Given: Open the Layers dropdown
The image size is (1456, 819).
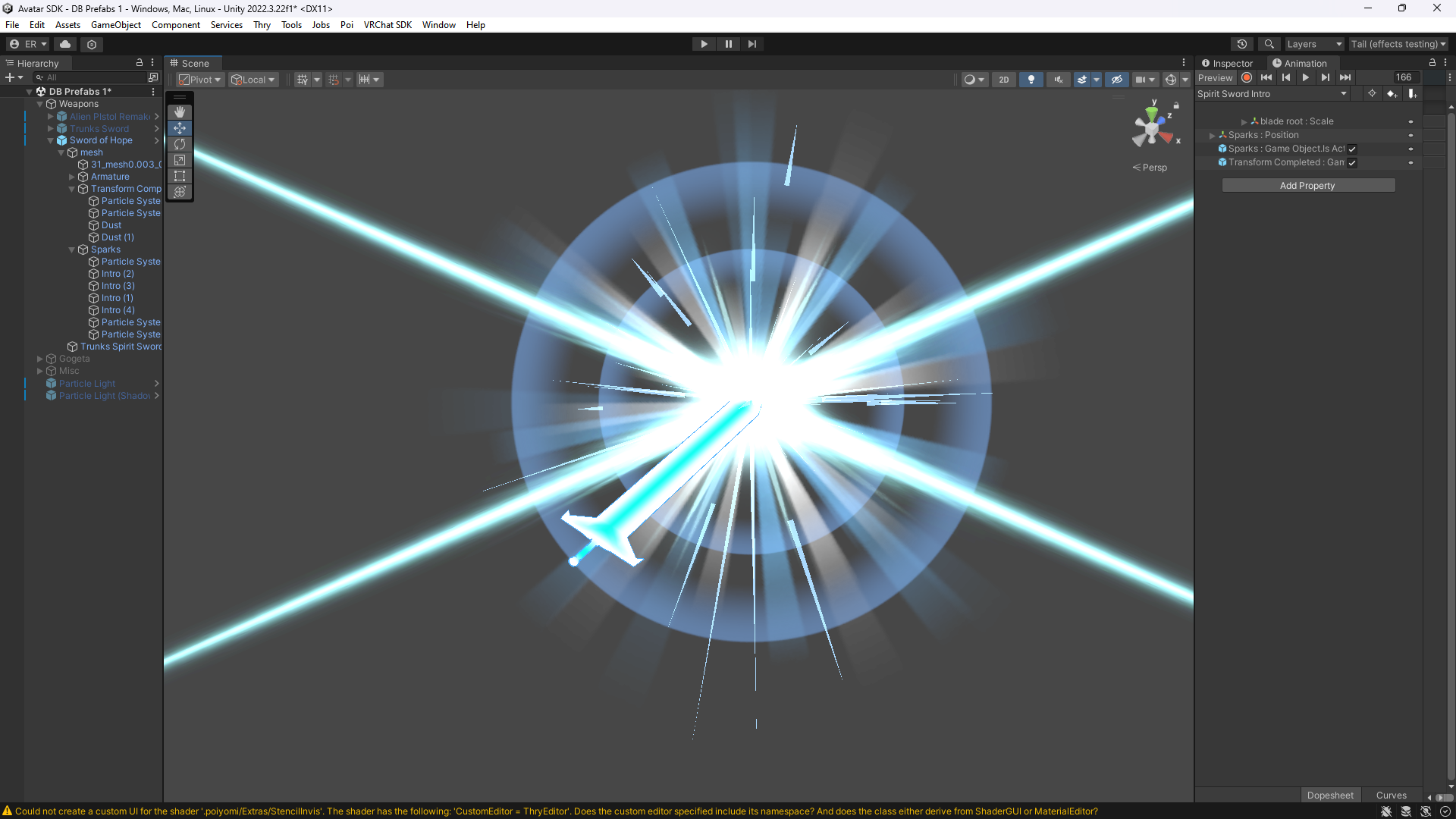Looking at the screenshot, I should point(1313,44).
